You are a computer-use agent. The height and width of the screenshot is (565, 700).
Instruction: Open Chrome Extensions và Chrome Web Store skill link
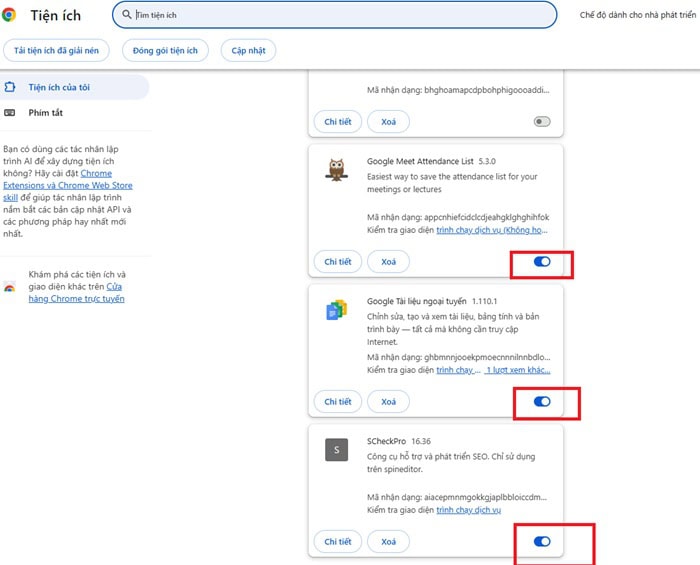(x=68, y=185)
